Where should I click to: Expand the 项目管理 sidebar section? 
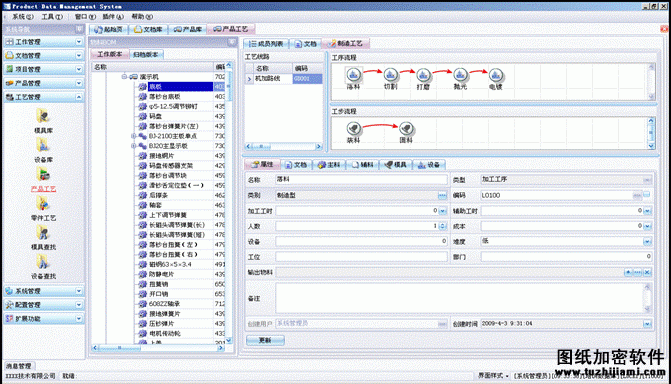click(x=79, y=69)
